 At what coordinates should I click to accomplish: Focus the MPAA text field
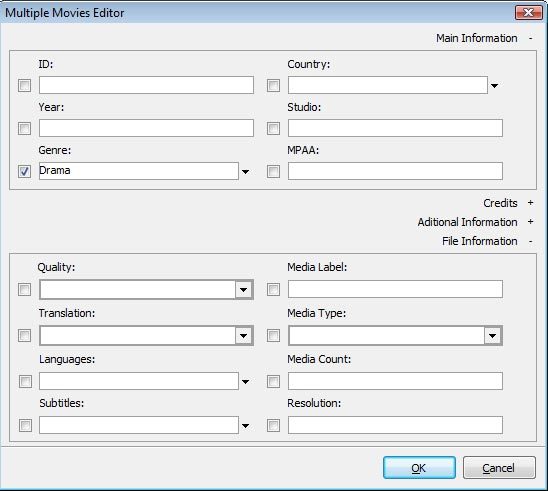pyautogui.click(x=395, y=171)
